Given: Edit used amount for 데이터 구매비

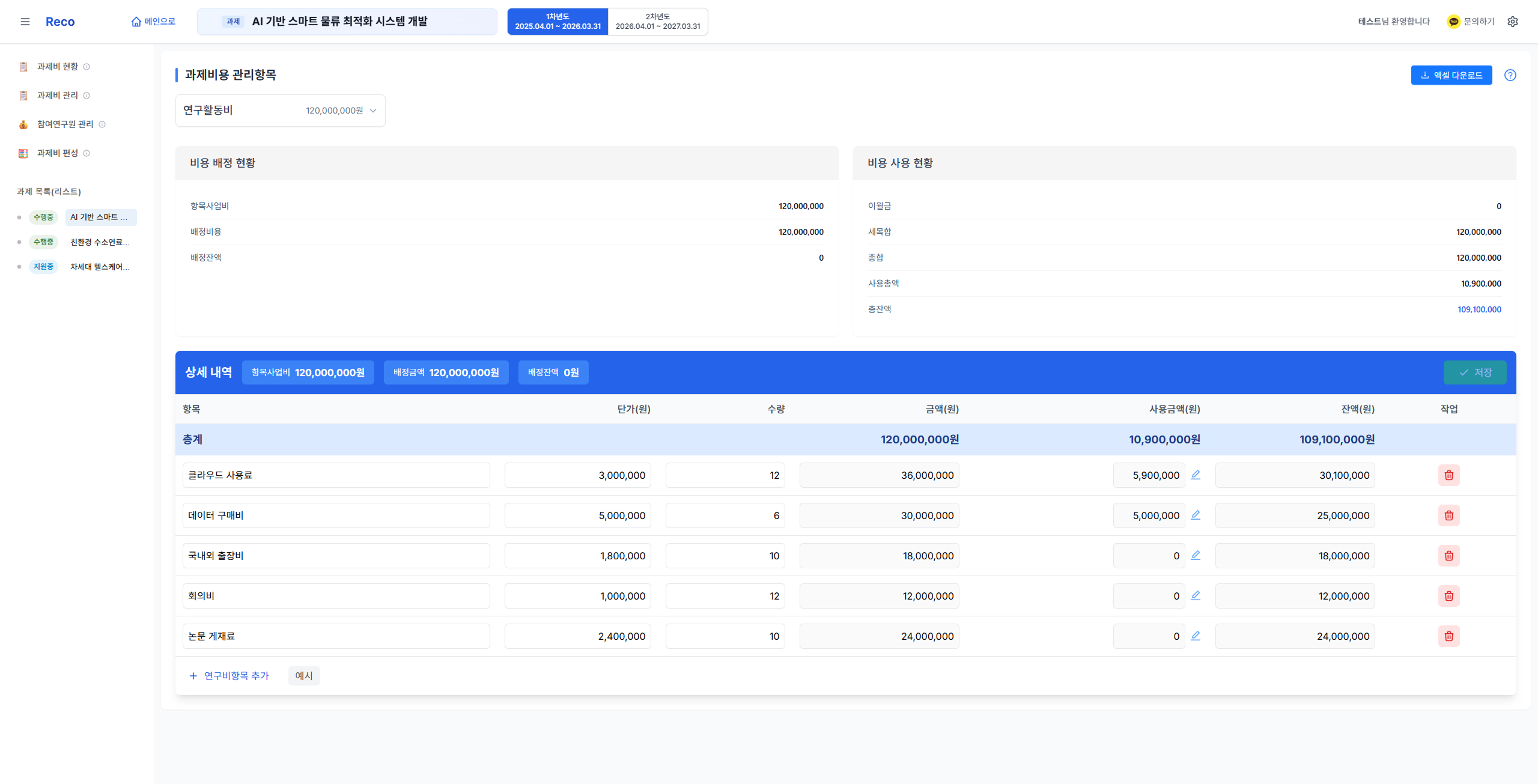Looking at the screenshot, I should pyautogui.click(x=1196, y=515).
